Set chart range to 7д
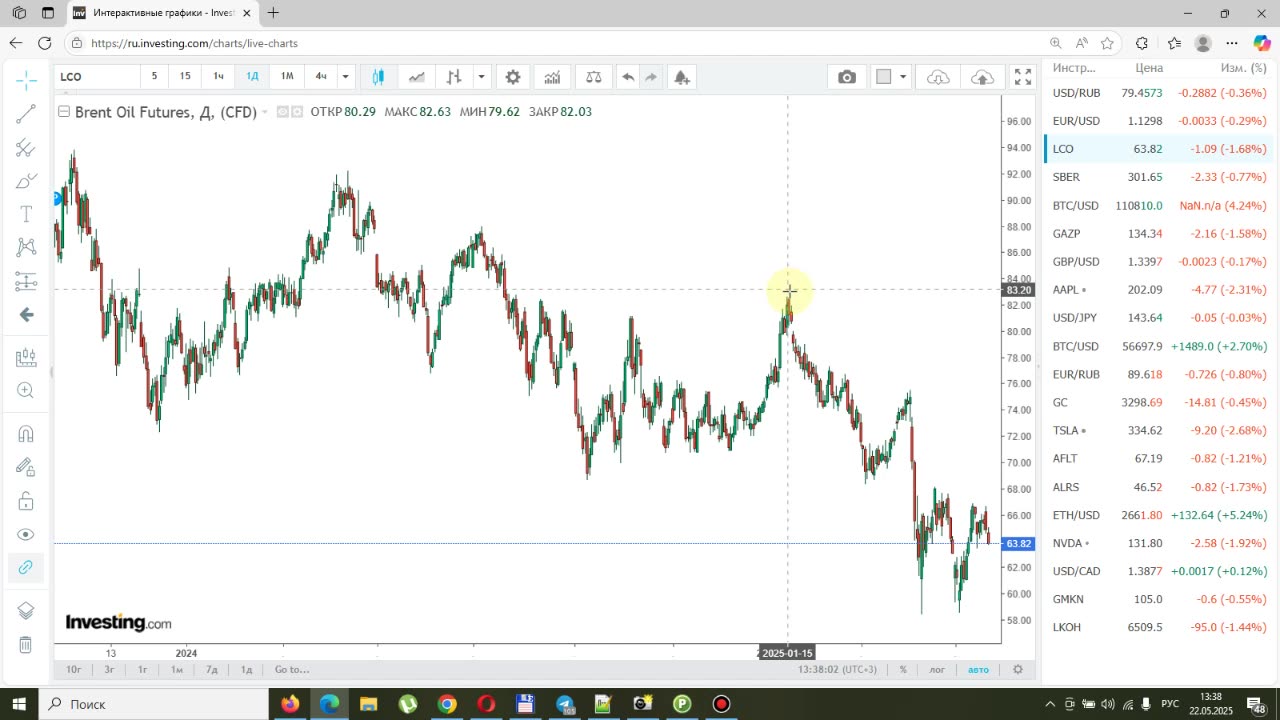The width and height of the screenshot is (1280, 720). click(x=212, y=669)
